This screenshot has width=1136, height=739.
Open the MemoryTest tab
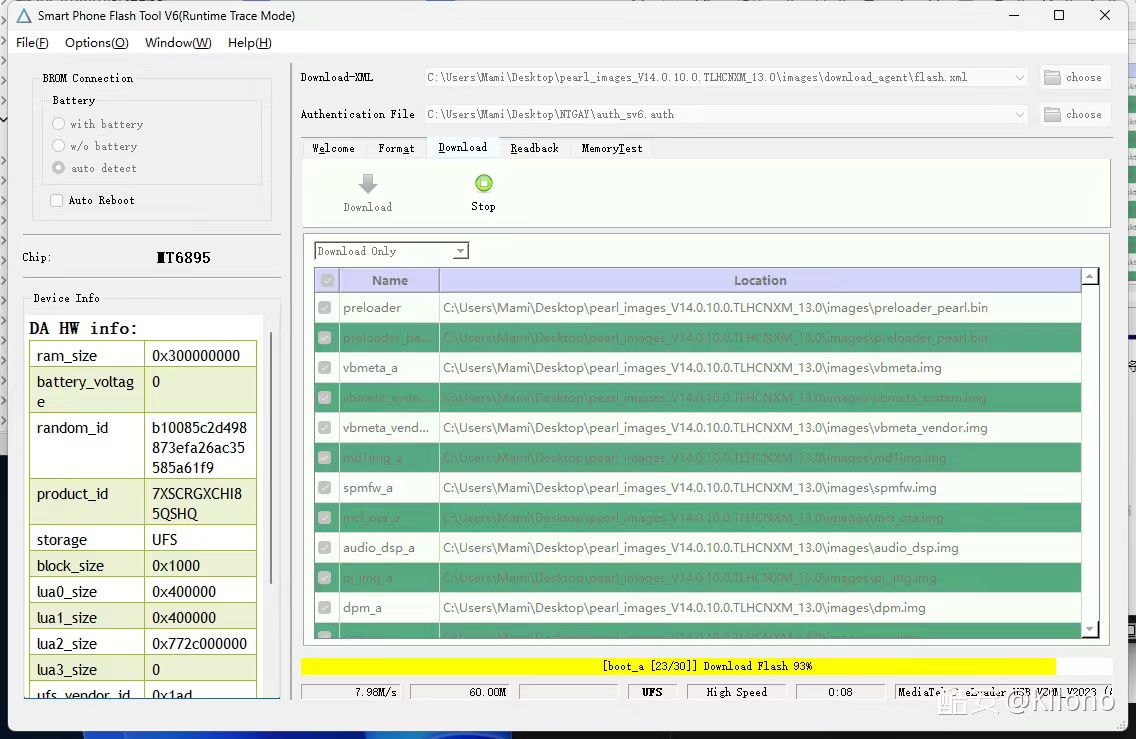click(612, 148)
